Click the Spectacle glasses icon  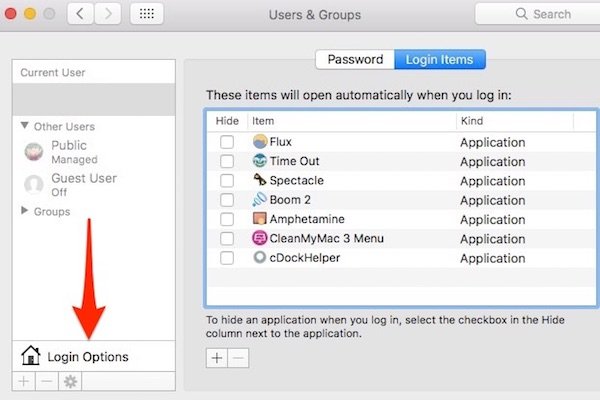260,181
